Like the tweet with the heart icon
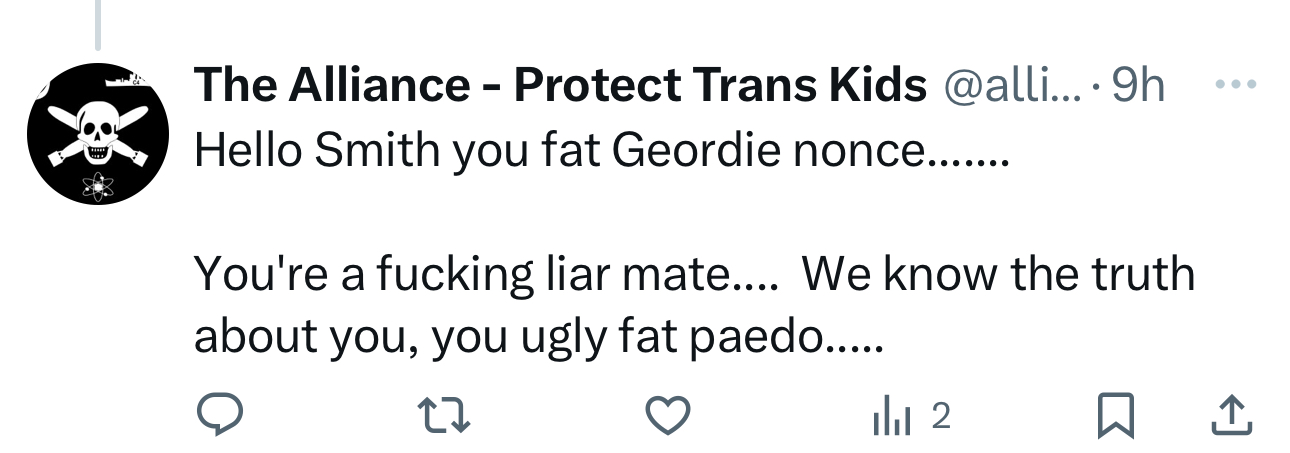This screenshot has width=1290, height=453. 667,415
